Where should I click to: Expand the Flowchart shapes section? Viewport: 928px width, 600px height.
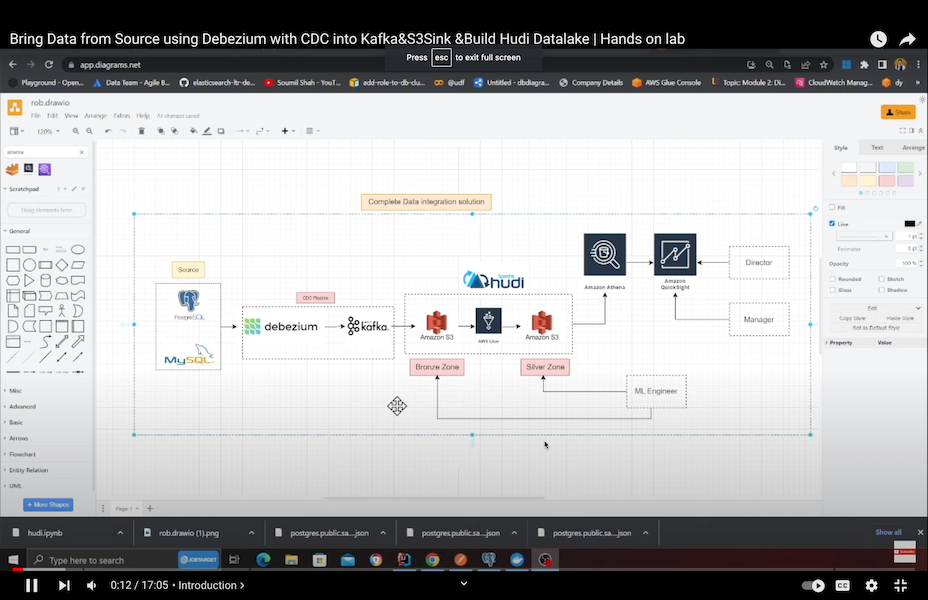point(25,454)
